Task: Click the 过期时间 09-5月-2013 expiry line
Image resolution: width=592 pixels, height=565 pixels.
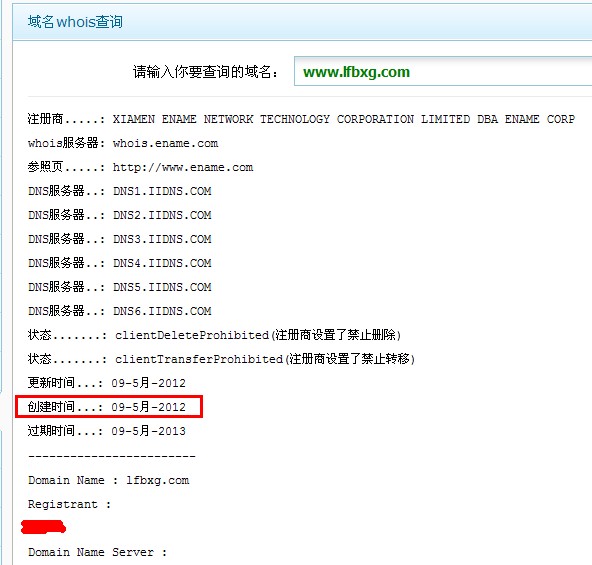Action: click(107, 431)
